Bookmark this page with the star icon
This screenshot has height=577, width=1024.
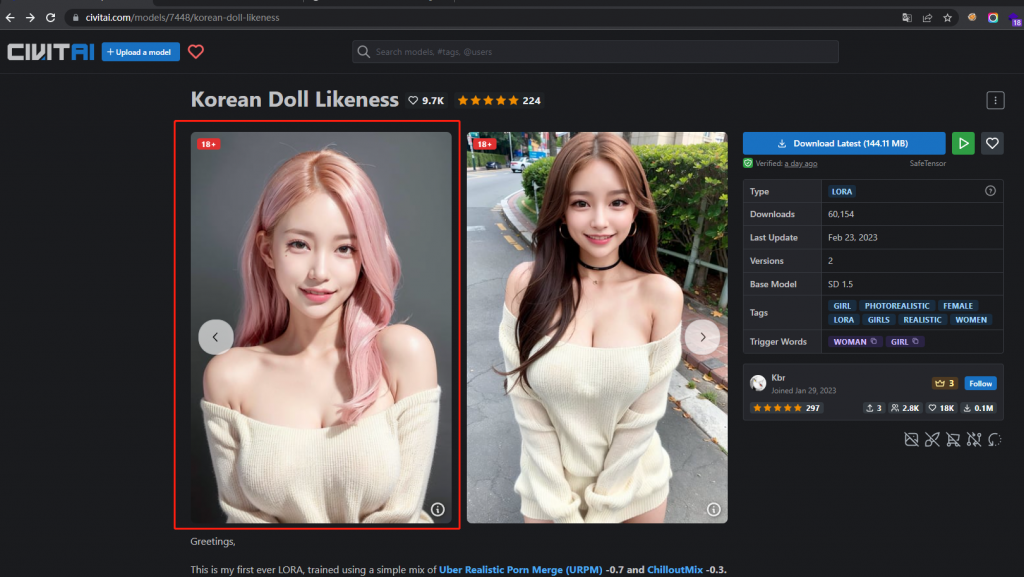click(947, 18)
